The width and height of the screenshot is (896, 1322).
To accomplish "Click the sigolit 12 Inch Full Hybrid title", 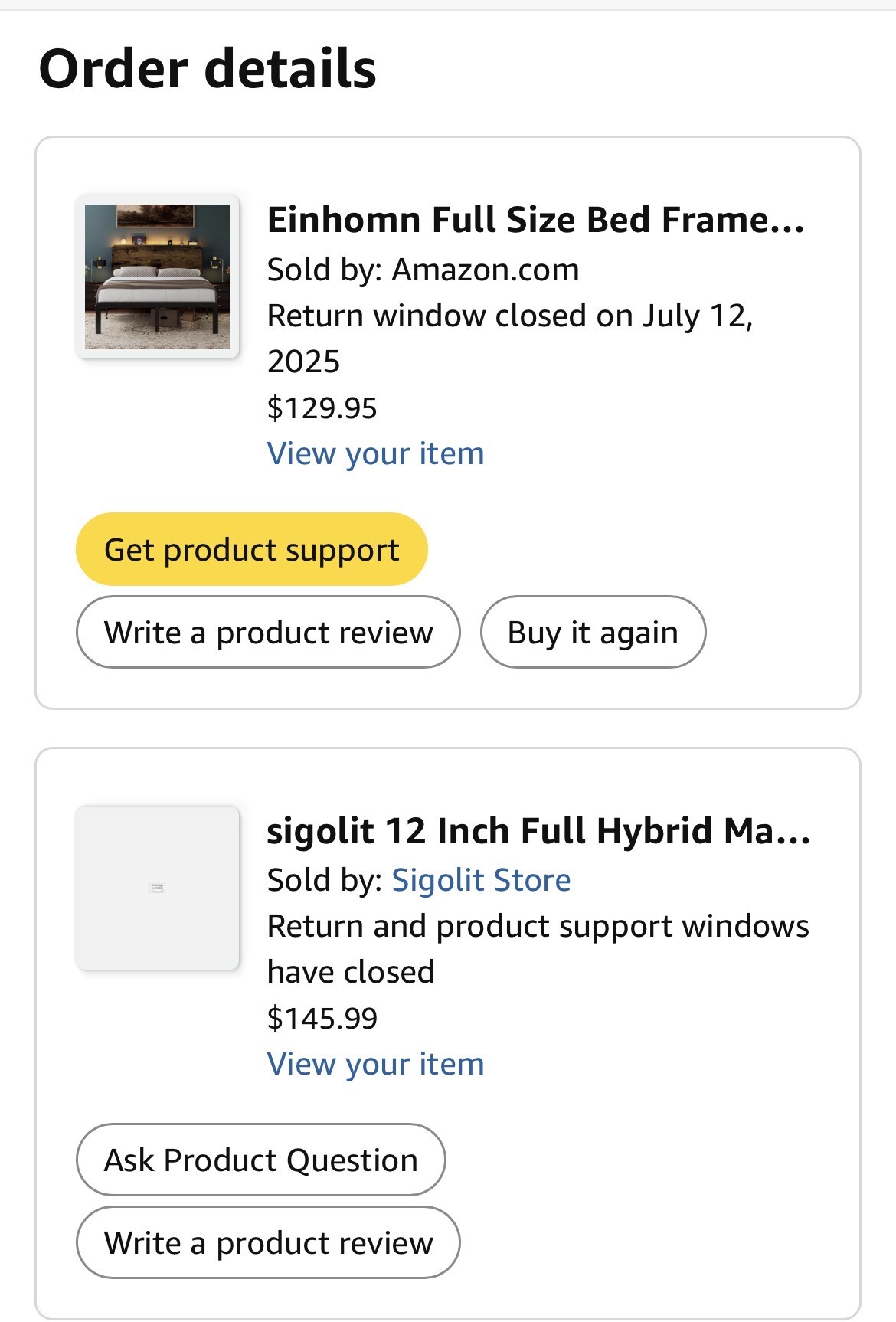I will point(538,831).
